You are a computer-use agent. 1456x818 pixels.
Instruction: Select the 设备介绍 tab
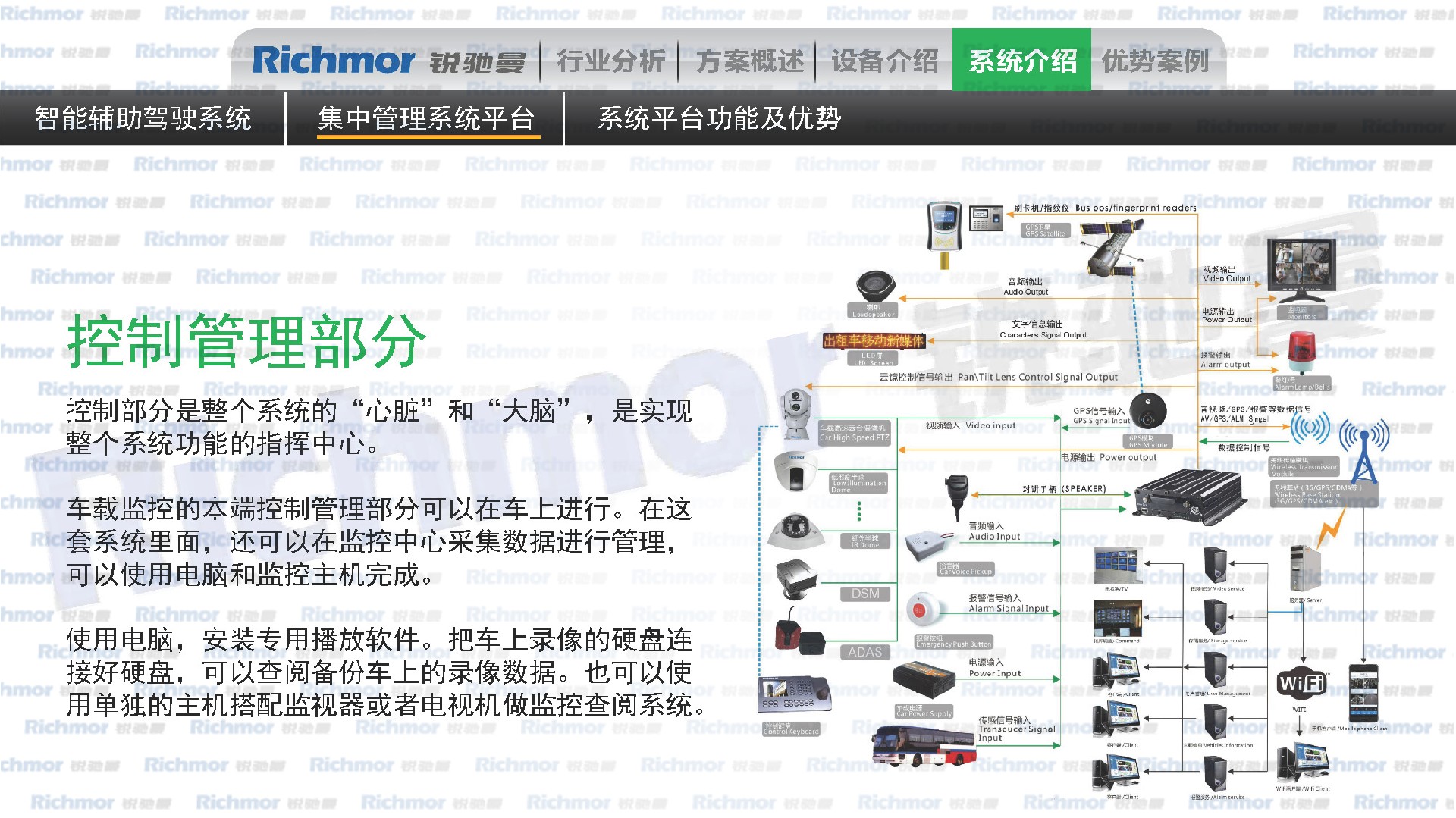tap(884, 61)
